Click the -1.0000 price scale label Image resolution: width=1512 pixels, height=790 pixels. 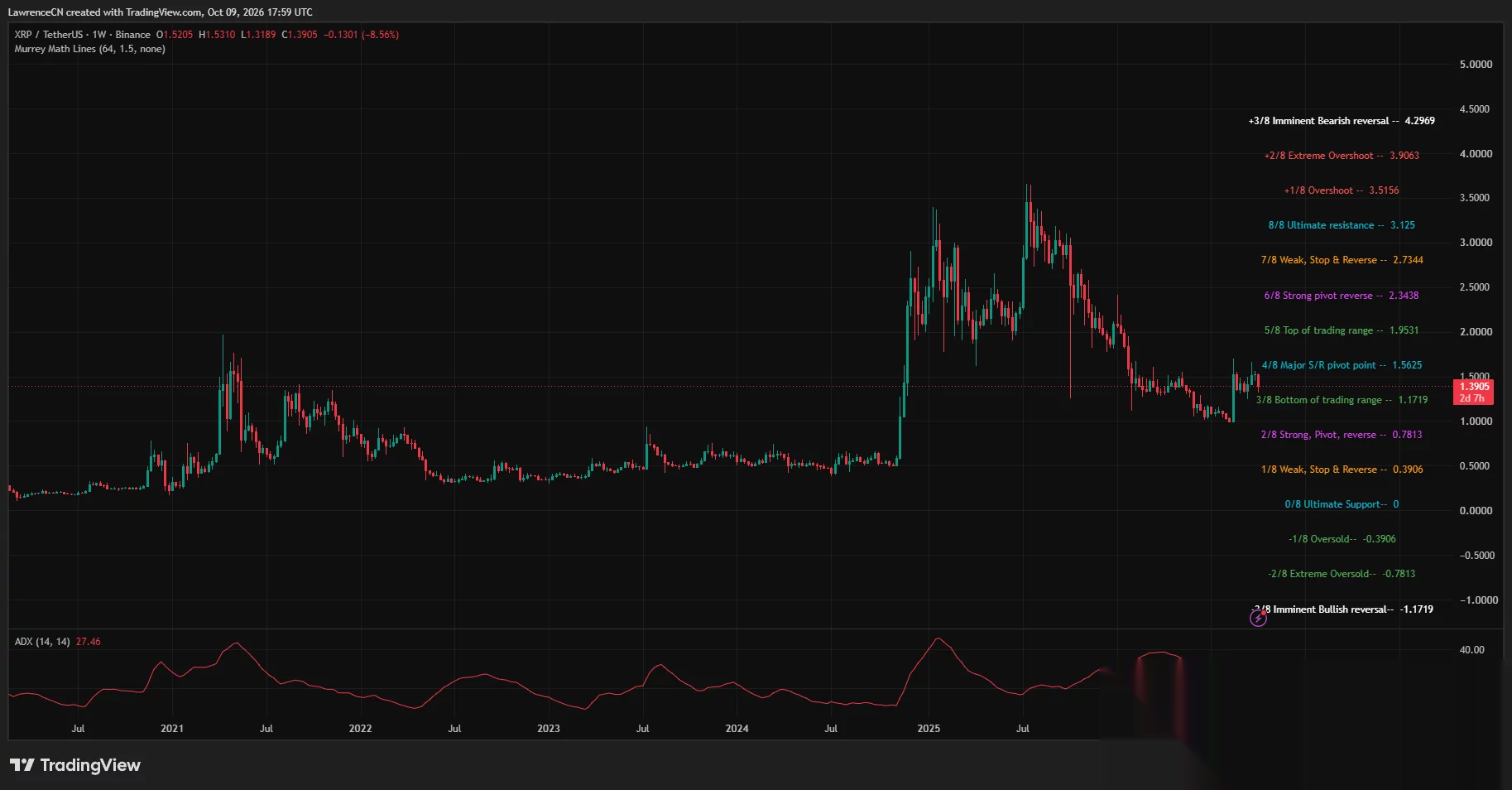coord(1478,600)
